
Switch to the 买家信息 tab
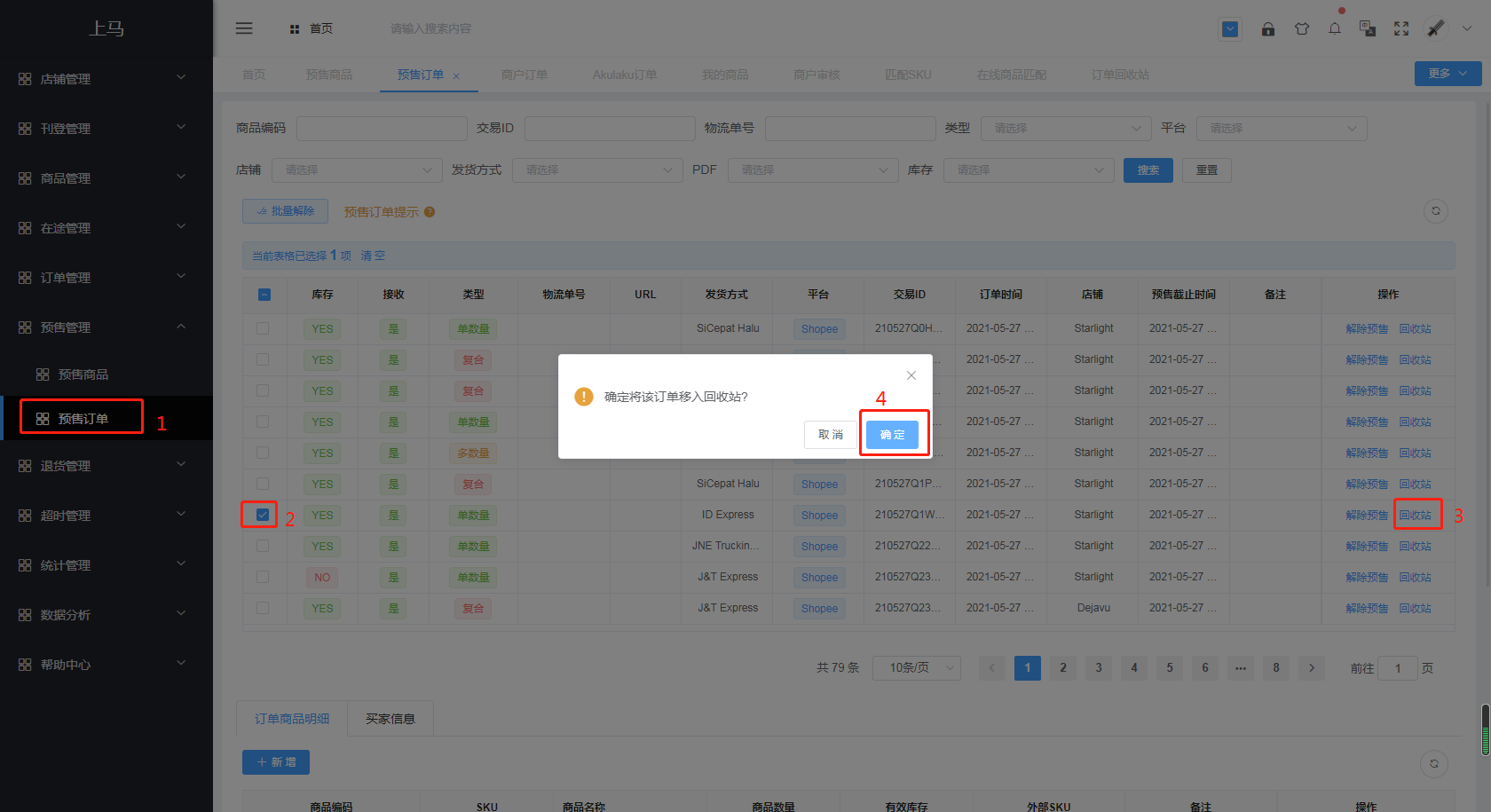(x=390, y=719)
